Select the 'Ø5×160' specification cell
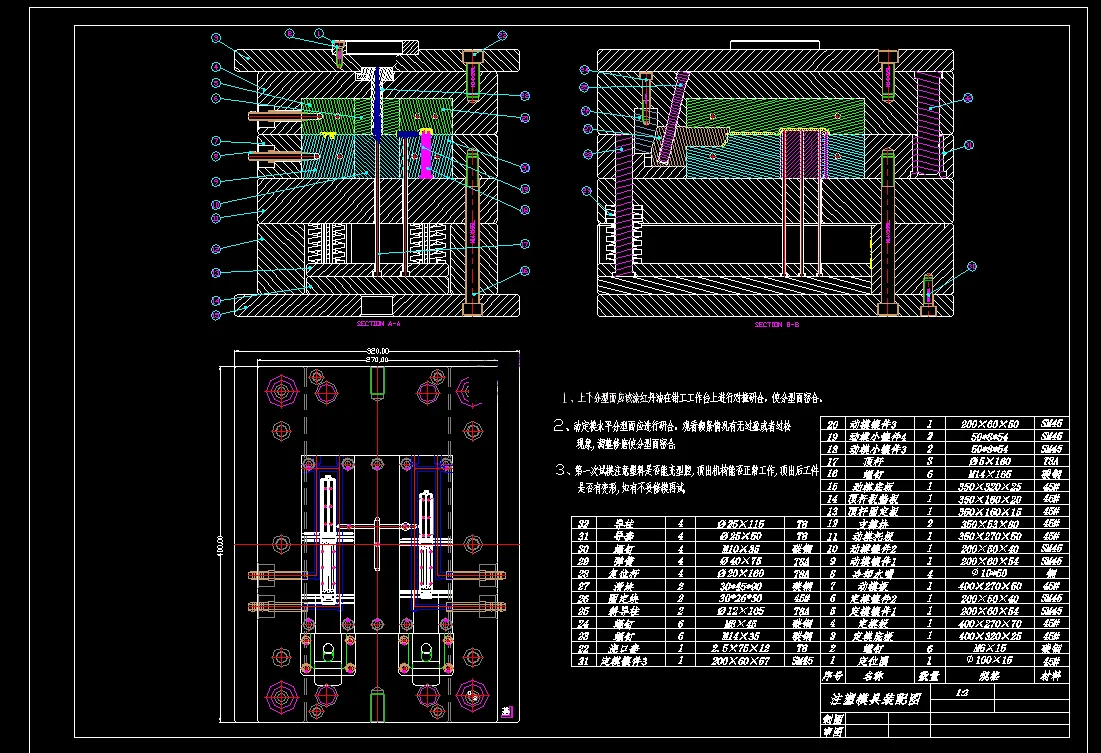 pyautogui.click(x=989, y=461)
